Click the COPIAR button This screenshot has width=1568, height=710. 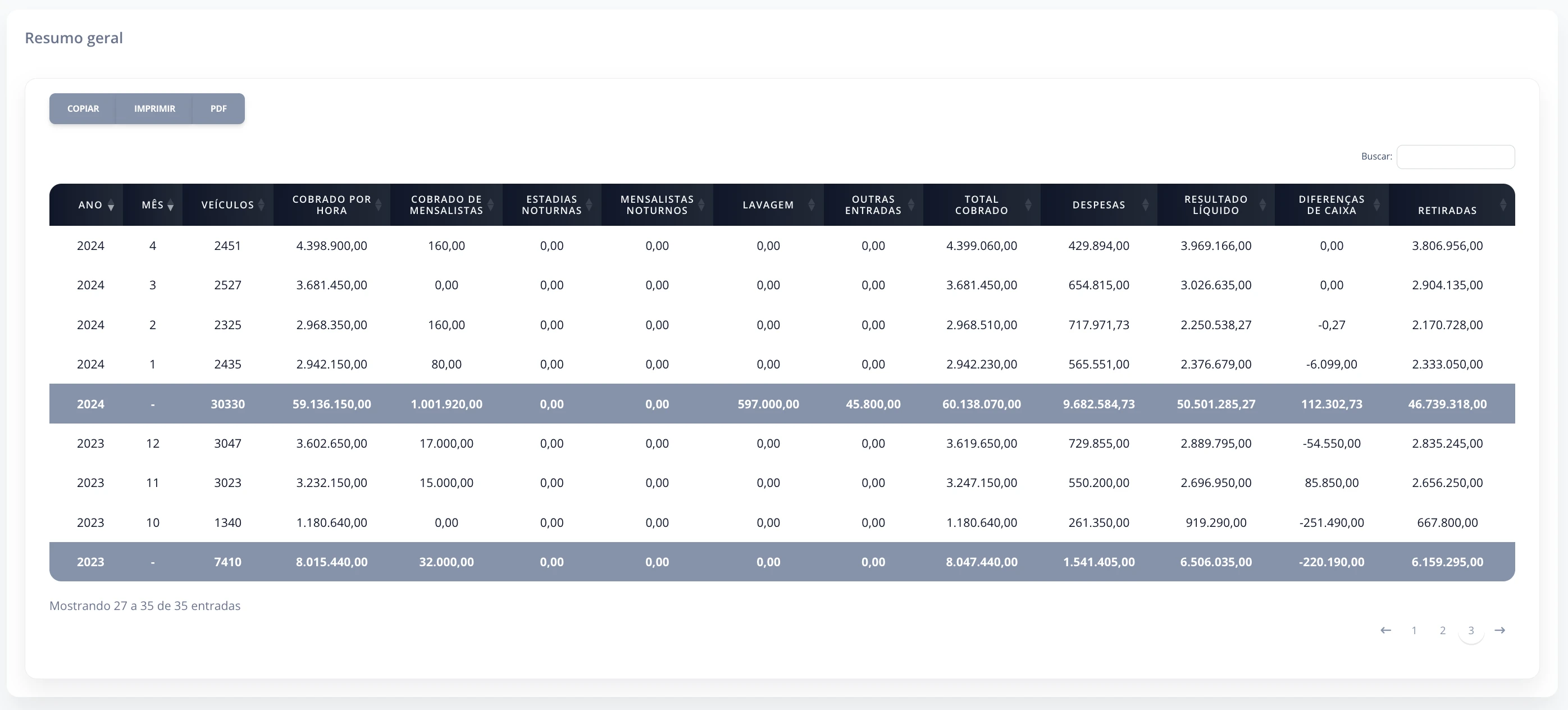(83, 108)
